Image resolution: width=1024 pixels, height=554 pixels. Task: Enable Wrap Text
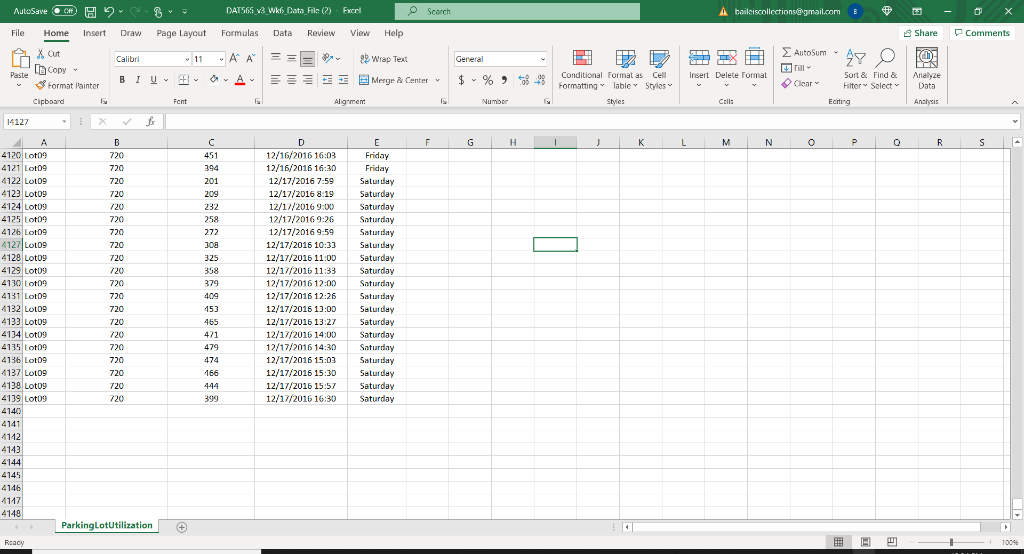(383, 59)
